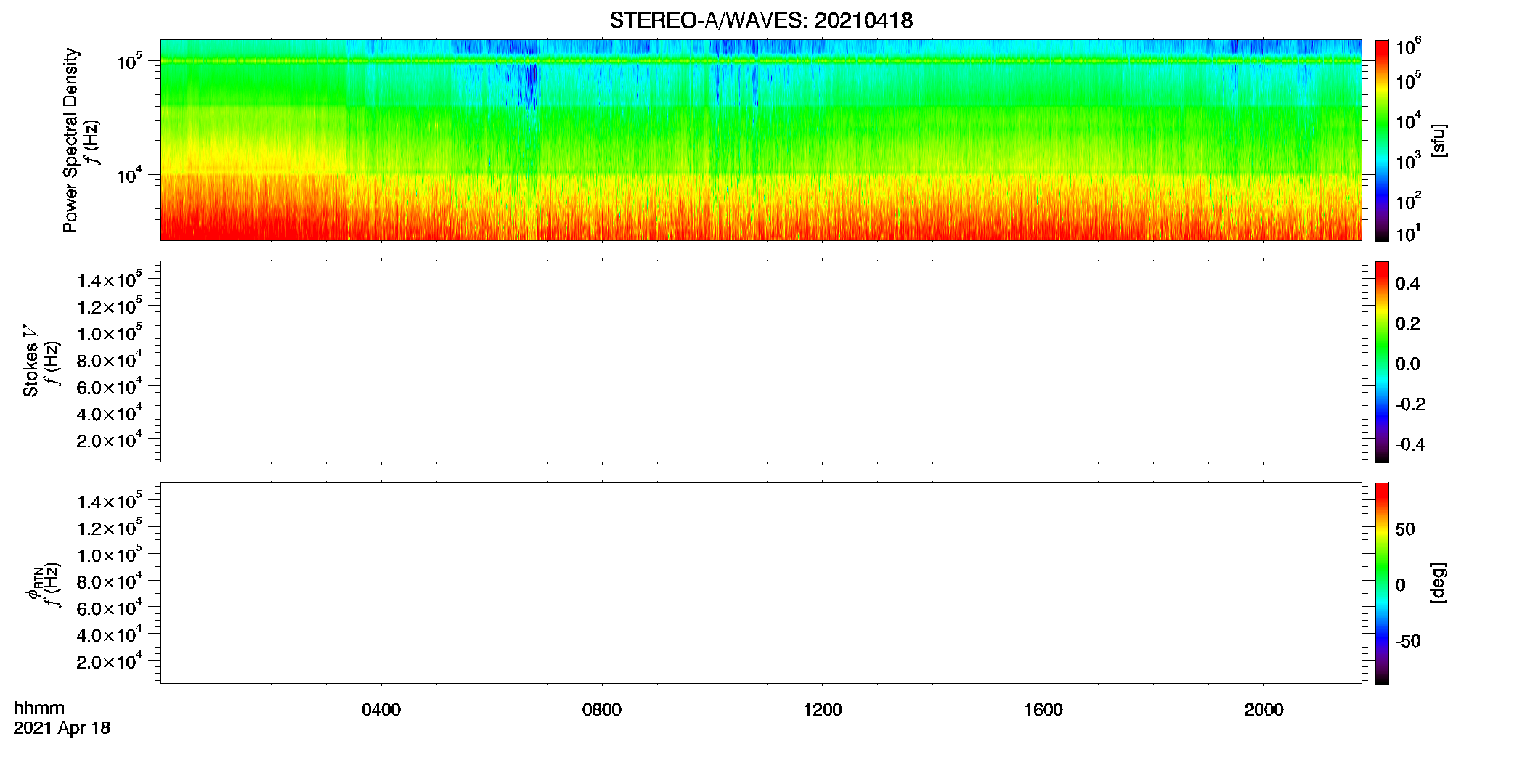Click the 50 label on degrees color bar
The image size is (1522, 784).
1405,529
